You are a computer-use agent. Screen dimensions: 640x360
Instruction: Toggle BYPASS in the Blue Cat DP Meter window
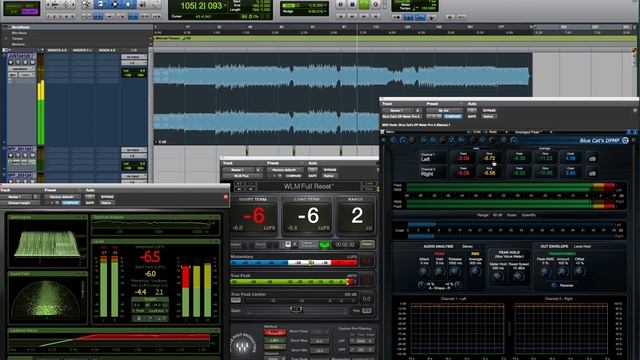click(x=489, y=111)
